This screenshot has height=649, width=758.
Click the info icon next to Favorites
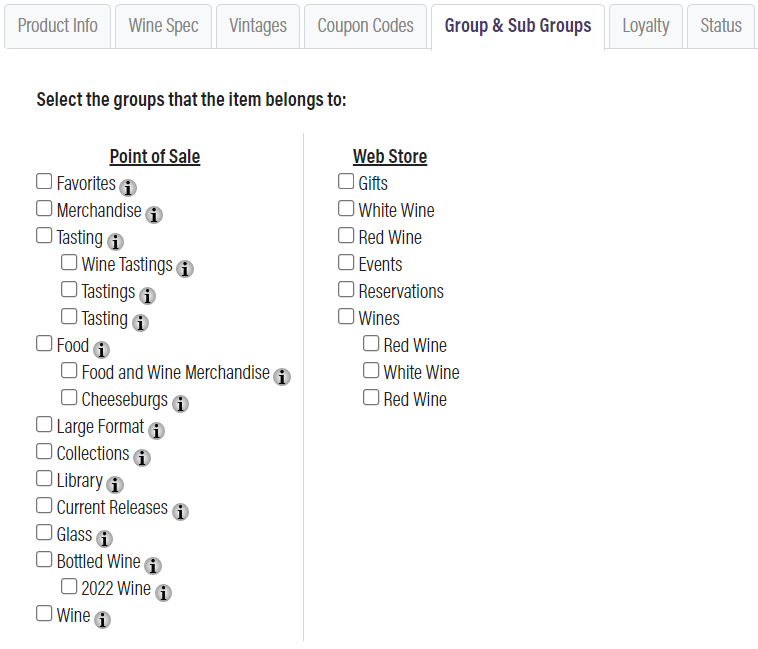click(128, 187)
